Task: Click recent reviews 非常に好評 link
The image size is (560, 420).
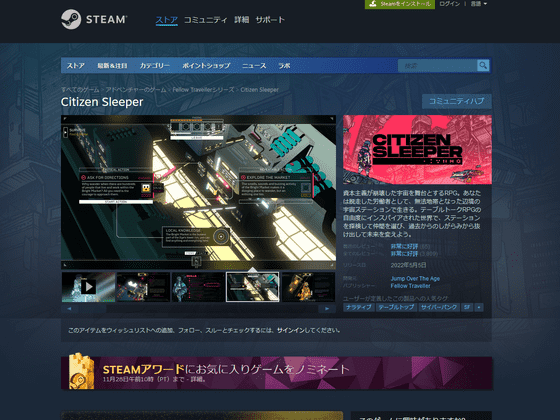Action: pyautogui.click(x=404, y=246)
